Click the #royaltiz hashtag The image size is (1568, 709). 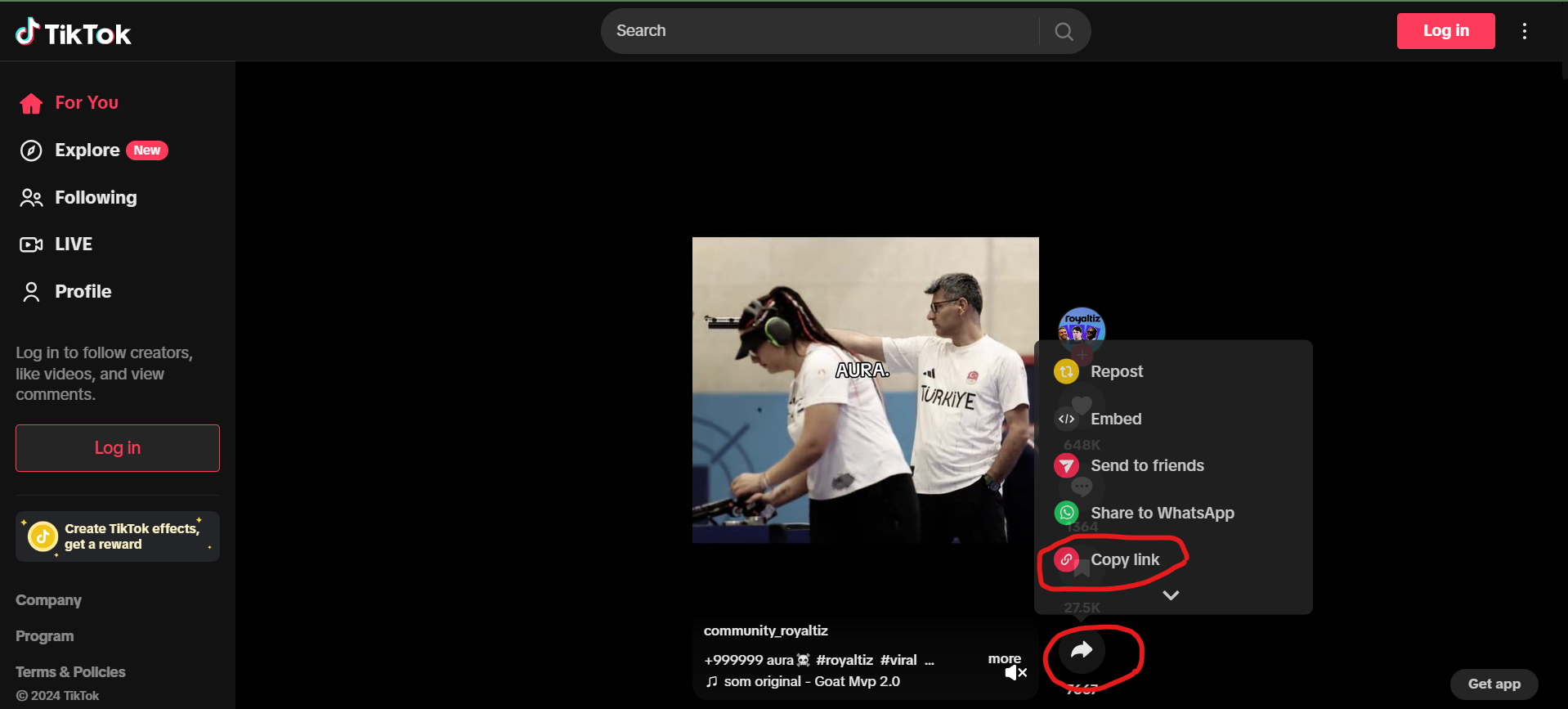(x=844, y=661)
